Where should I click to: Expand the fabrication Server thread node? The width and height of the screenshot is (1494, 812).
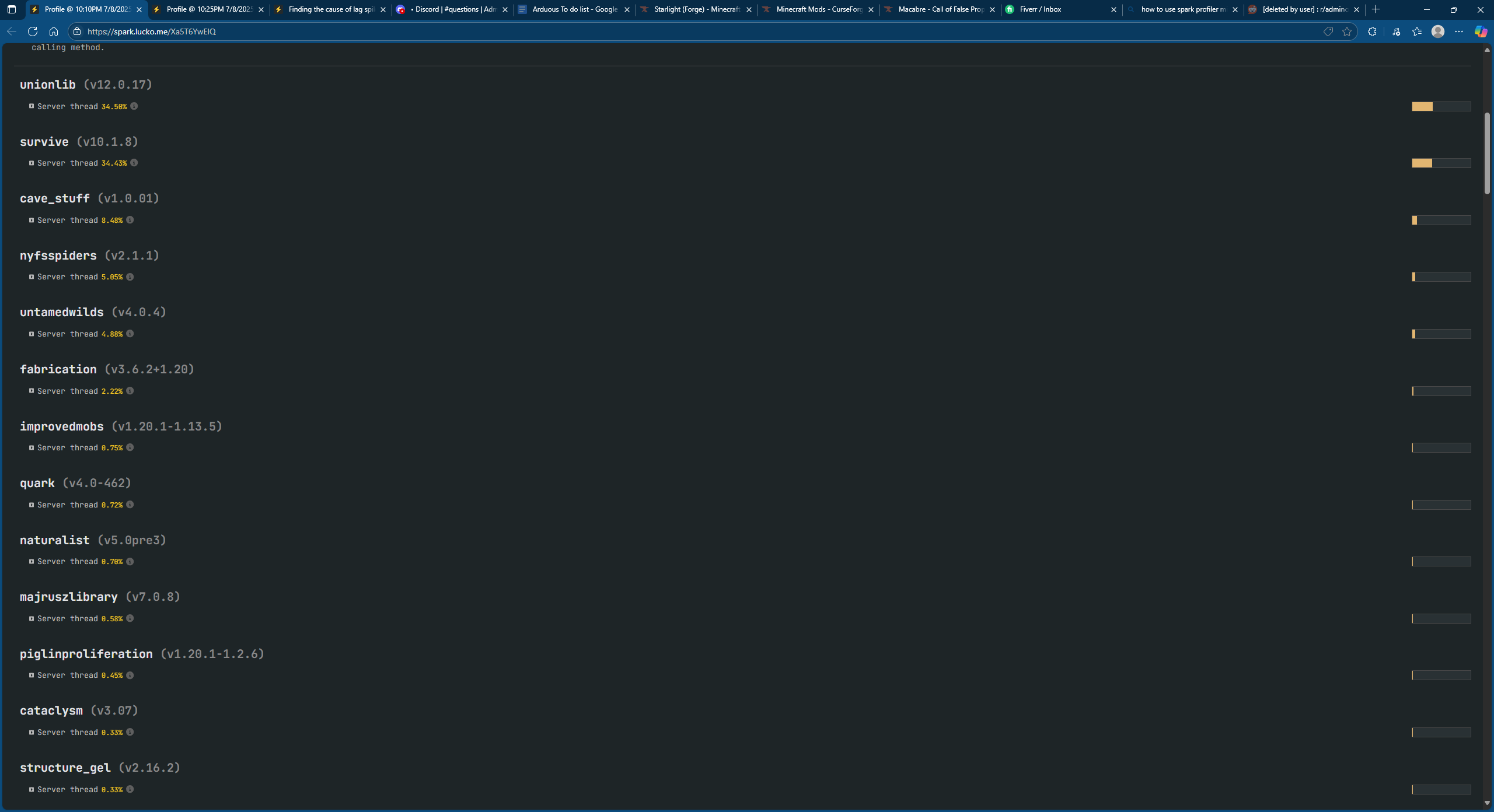click(x=32, y=391)
